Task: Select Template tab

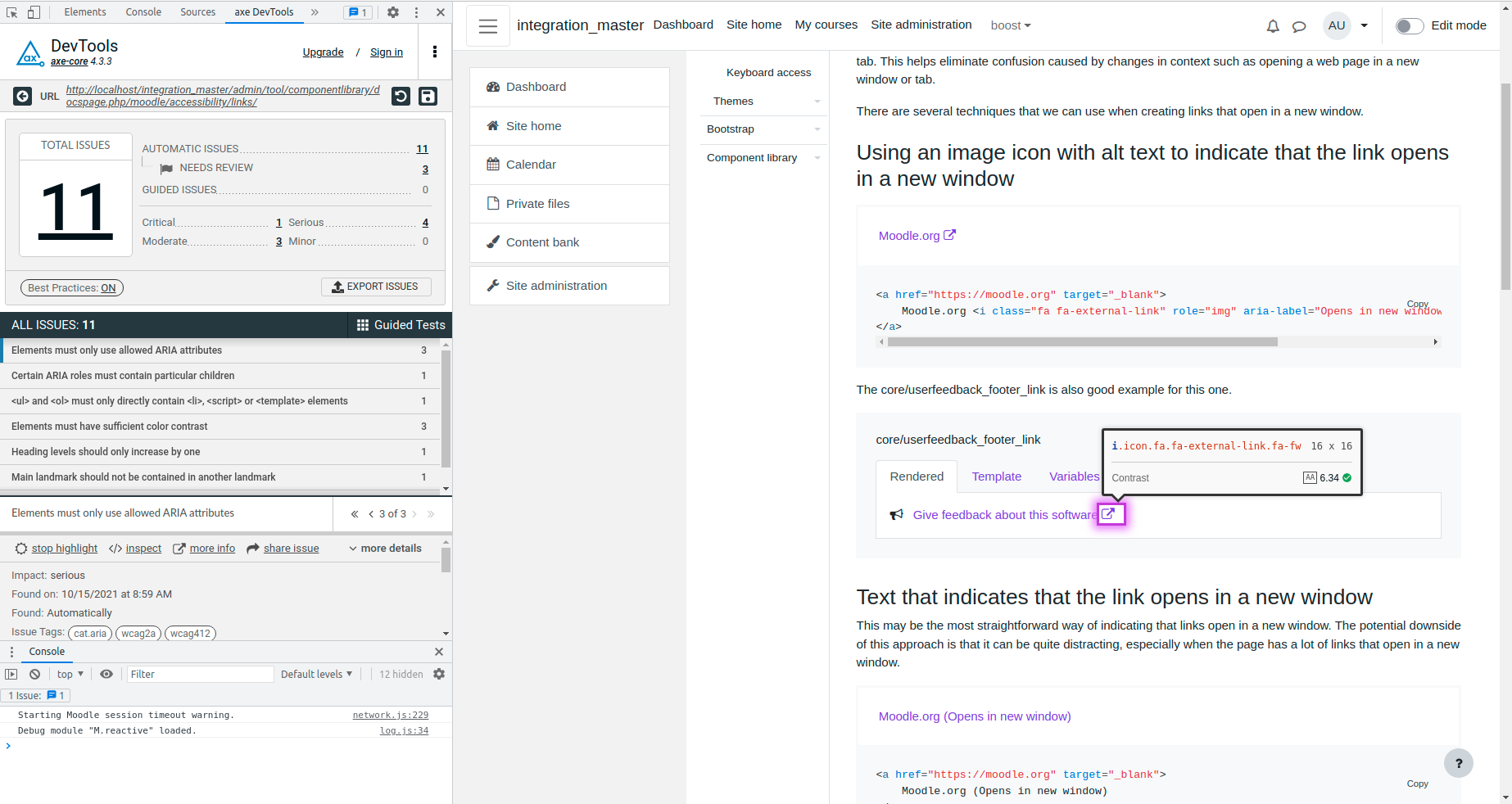Action: pos(997,477)
